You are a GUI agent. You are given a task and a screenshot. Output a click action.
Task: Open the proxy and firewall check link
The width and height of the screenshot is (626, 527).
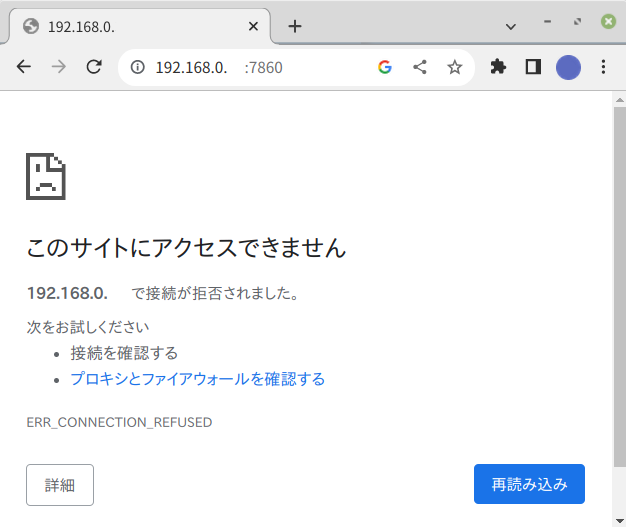(x=198, y=379)
